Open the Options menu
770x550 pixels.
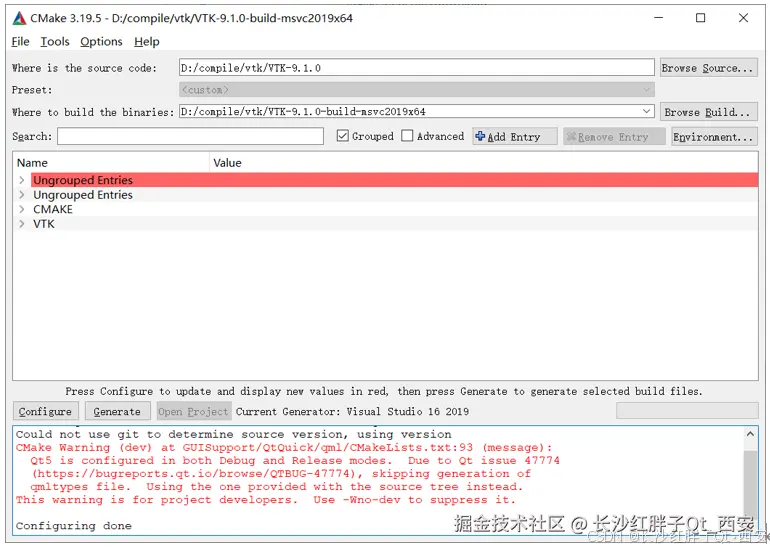coord(101,42)
